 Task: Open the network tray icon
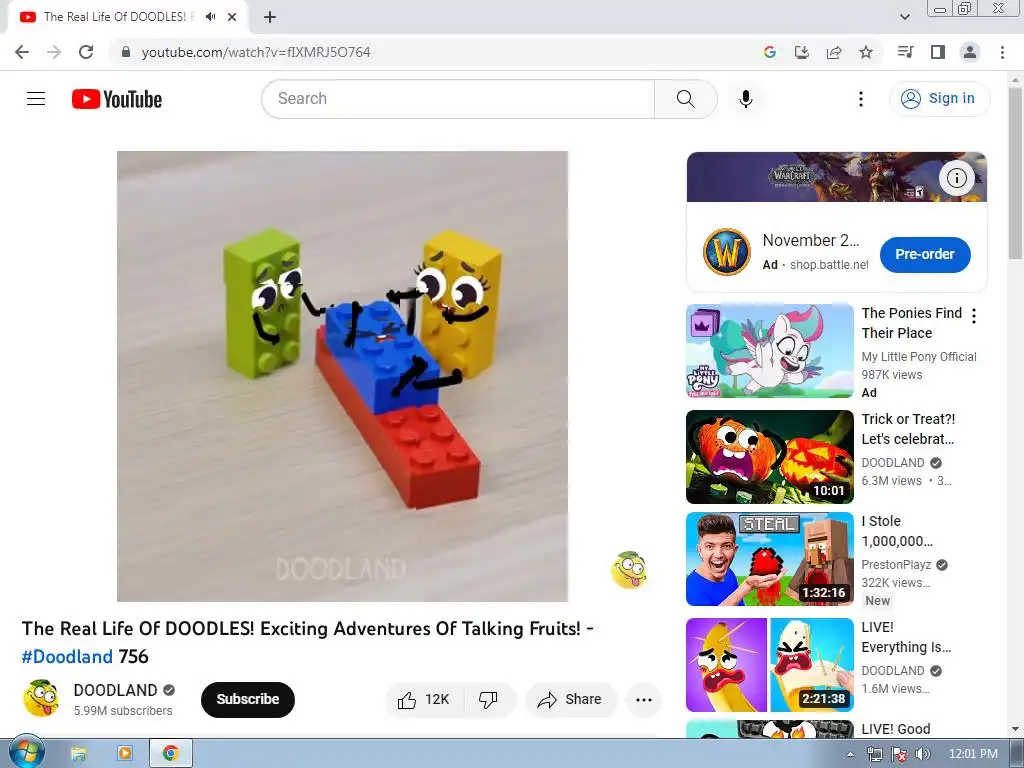[875, 754]
